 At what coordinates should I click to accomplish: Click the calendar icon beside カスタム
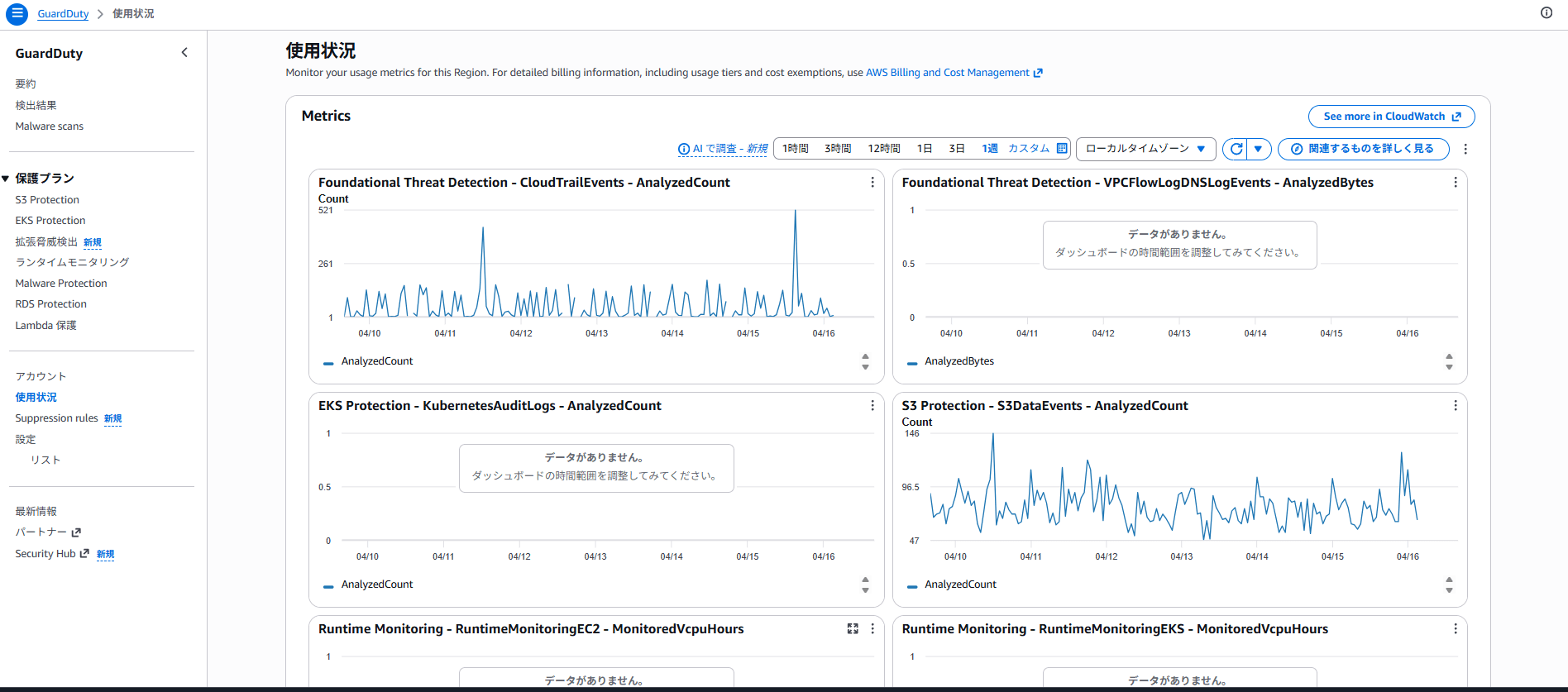click(1062, 149)
